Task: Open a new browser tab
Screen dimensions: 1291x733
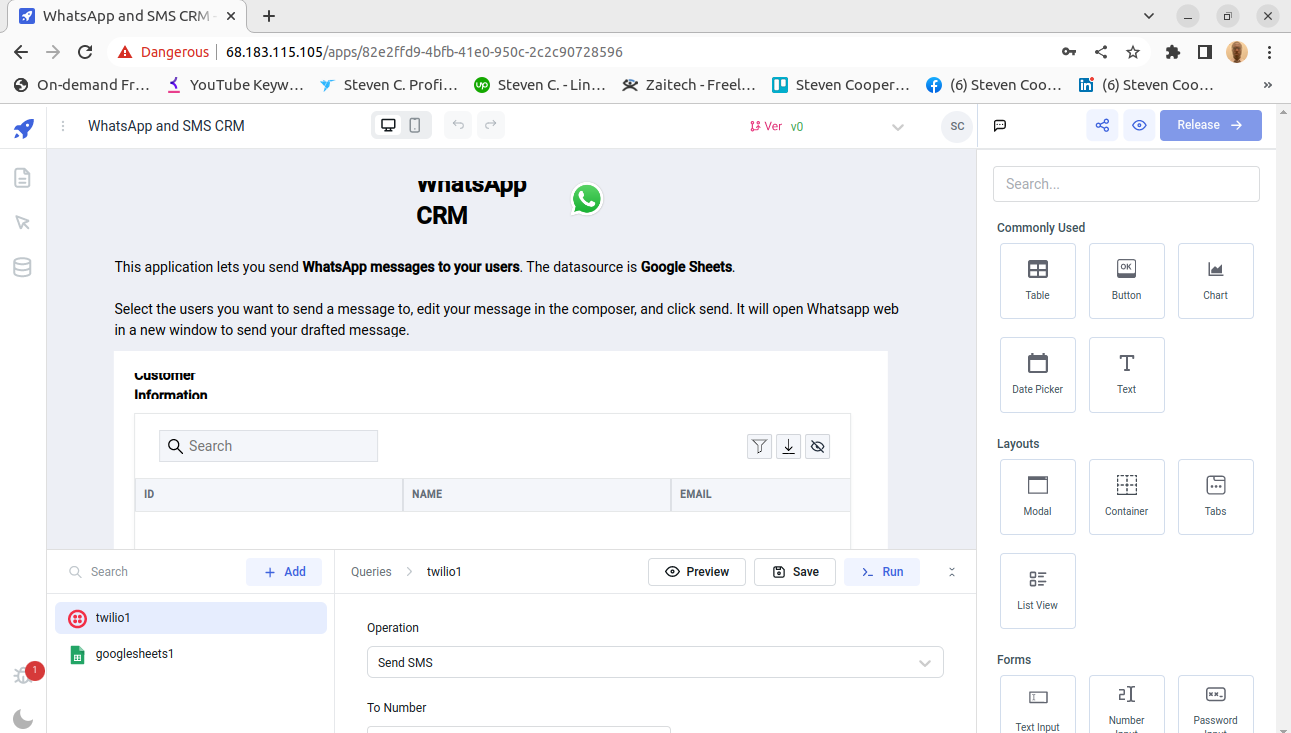Action: pos(269,16)
